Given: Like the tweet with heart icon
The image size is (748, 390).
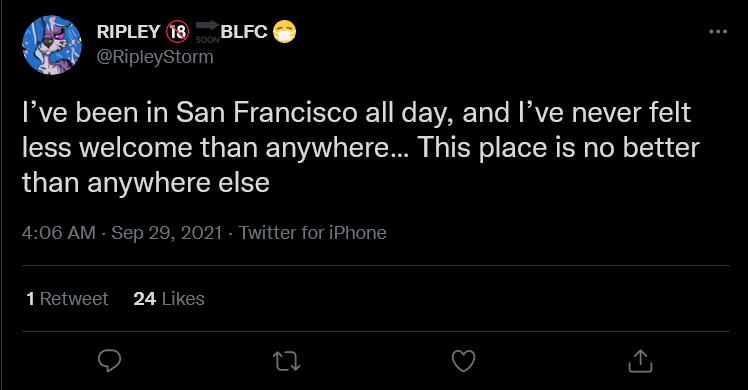Looking at the screenshot, I should (x=463, y=361).
